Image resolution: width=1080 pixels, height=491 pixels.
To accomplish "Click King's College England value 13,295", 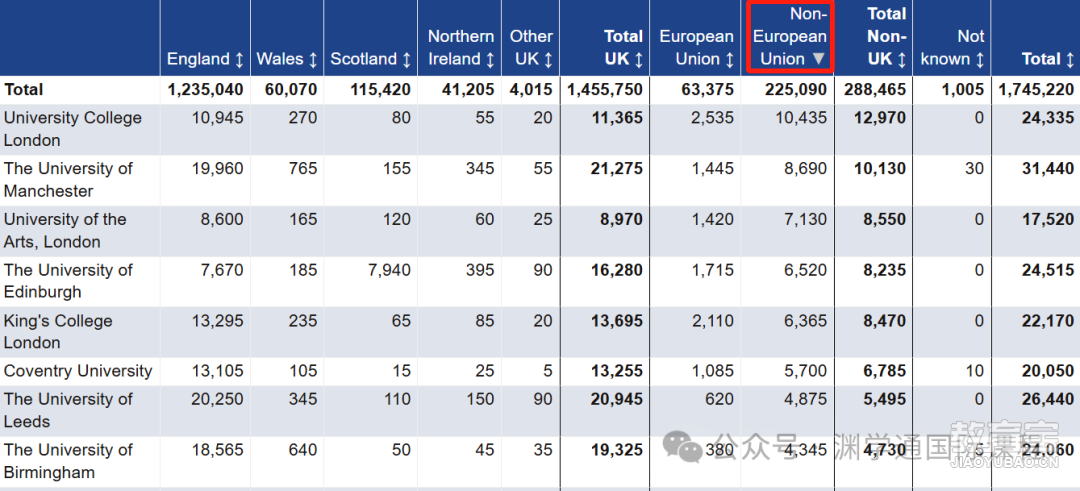I will pyautogui.click(x=217, y=321).
